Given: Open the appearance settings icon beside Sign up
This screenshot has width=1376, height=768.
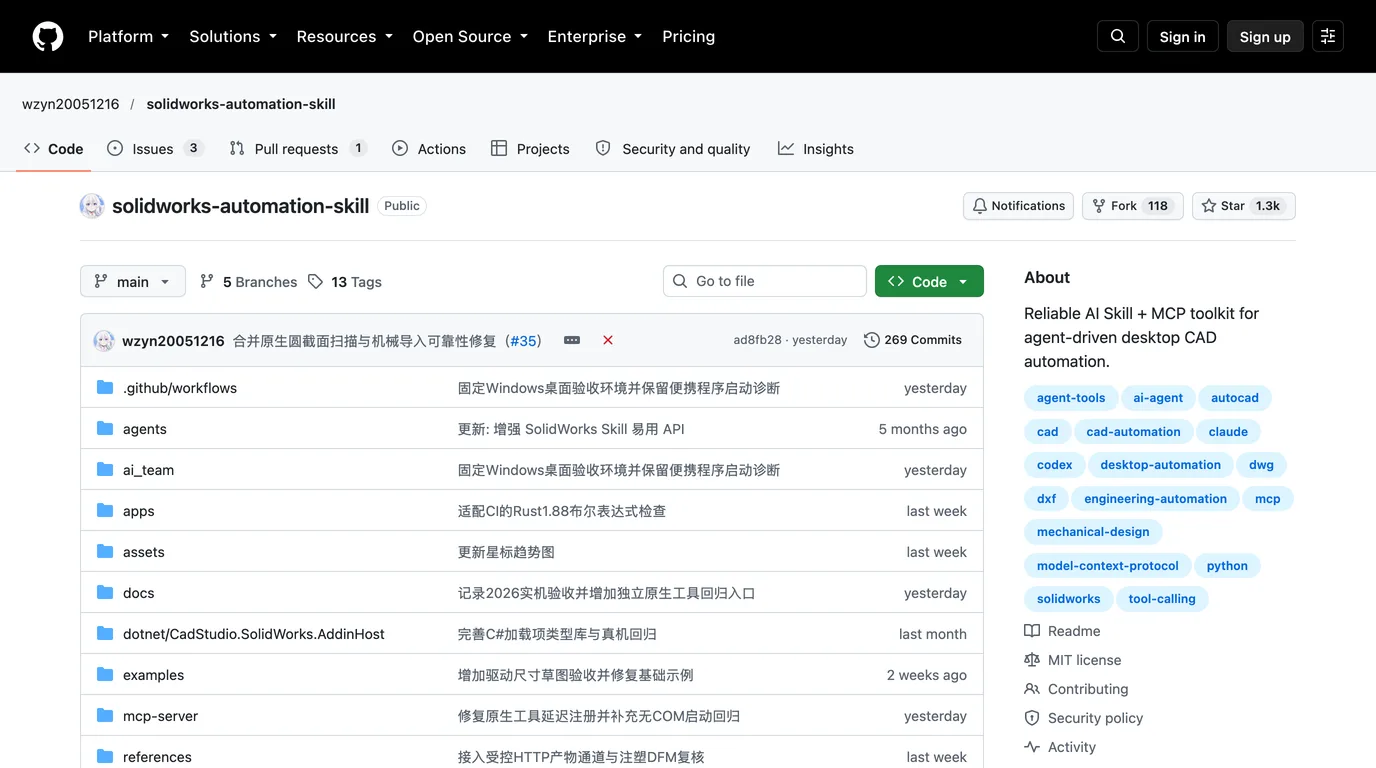Looking at the screenshot, I should click(1328, 36).
